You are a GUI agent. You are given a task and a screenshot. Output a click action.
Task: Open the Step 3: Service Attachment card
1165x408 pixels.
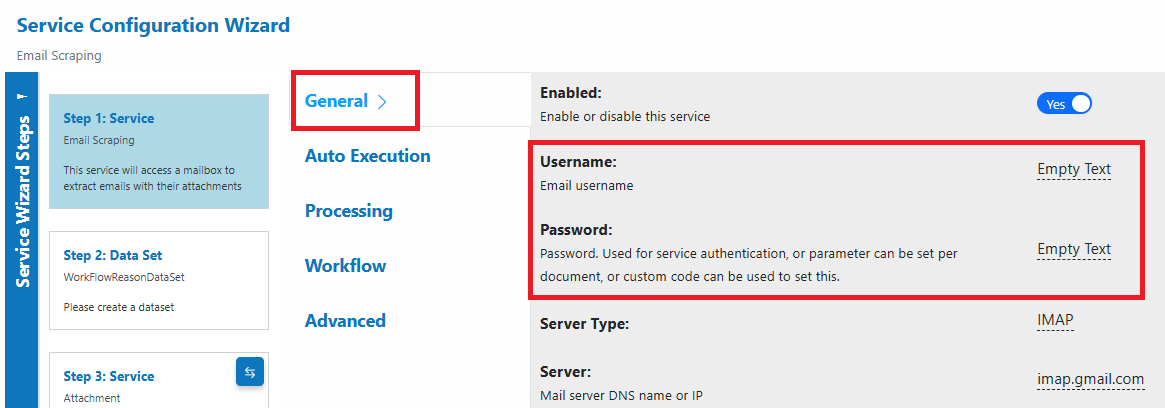point(159,380)
